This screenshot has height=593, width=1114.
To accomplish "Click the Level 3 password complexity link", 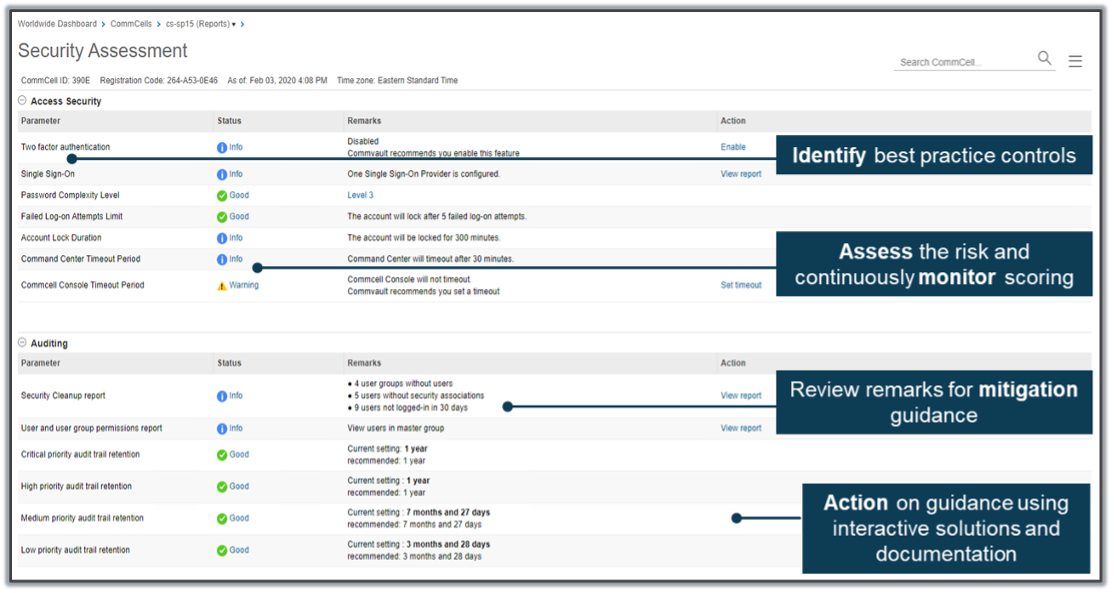I will point(360,195).
